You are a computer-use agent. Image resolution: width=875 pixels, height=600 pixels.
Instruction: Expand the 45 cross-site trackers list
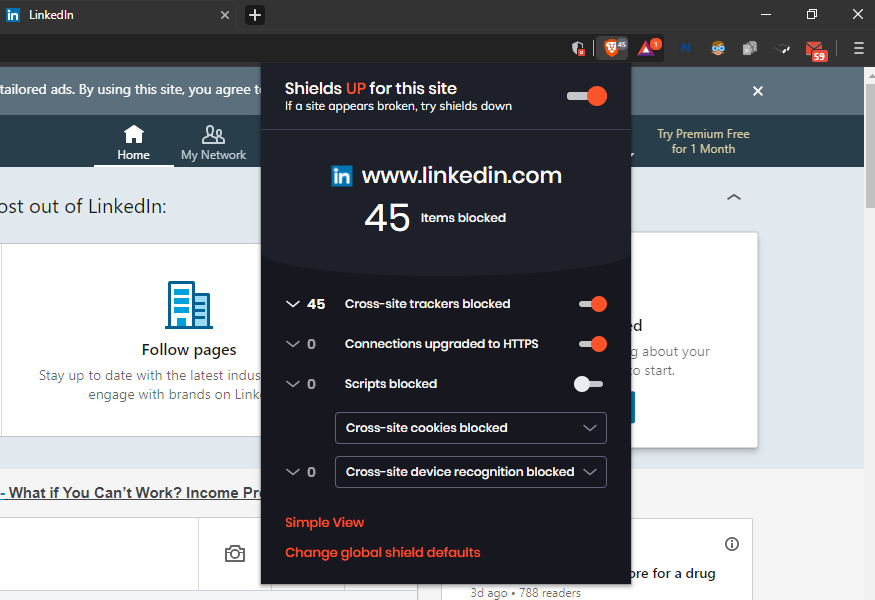(x=293, y=304)
